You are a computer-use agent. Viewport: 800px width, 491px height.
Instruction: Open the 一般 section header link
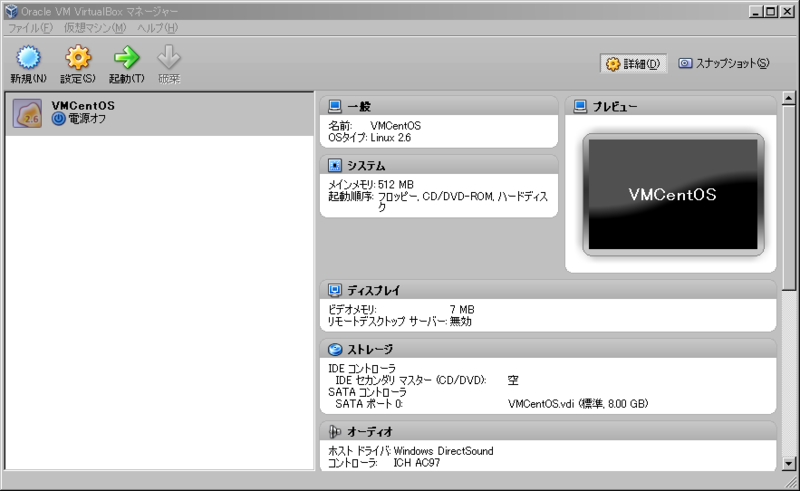point(359,106)
